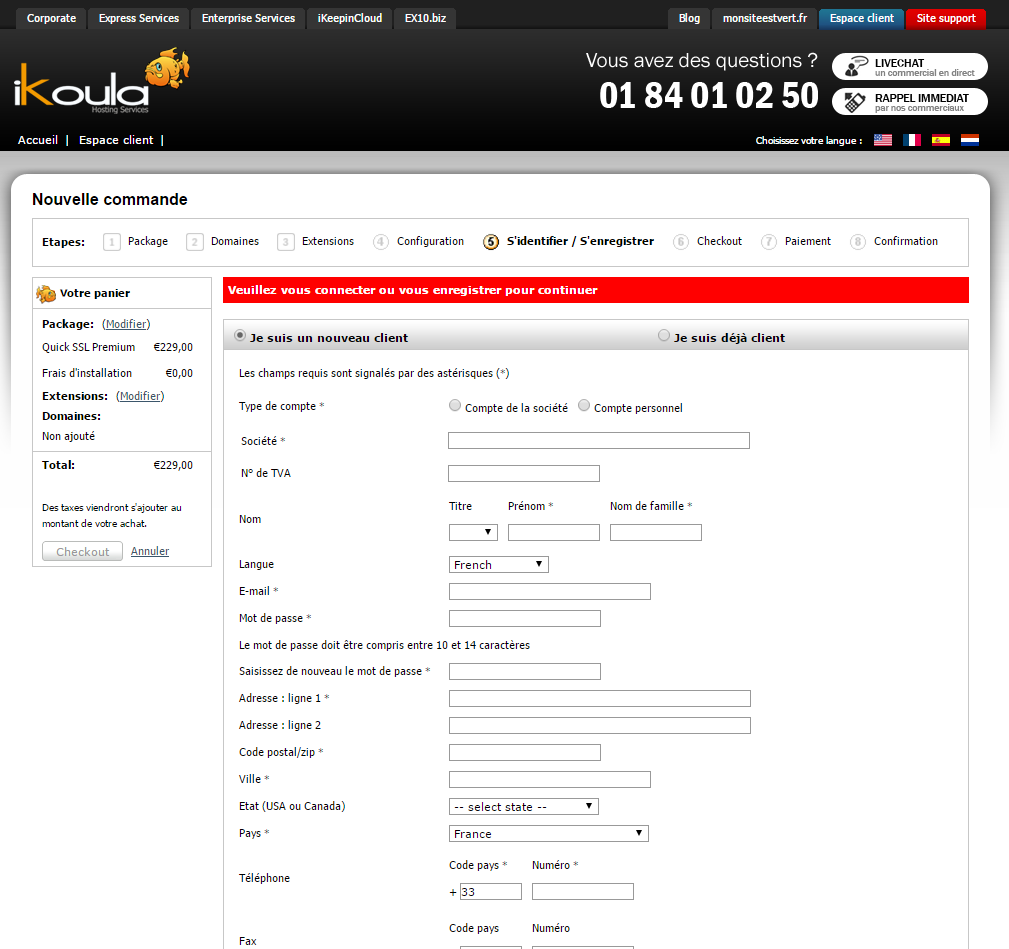Select the Dutch flag language icon

(x=969, y=140)
